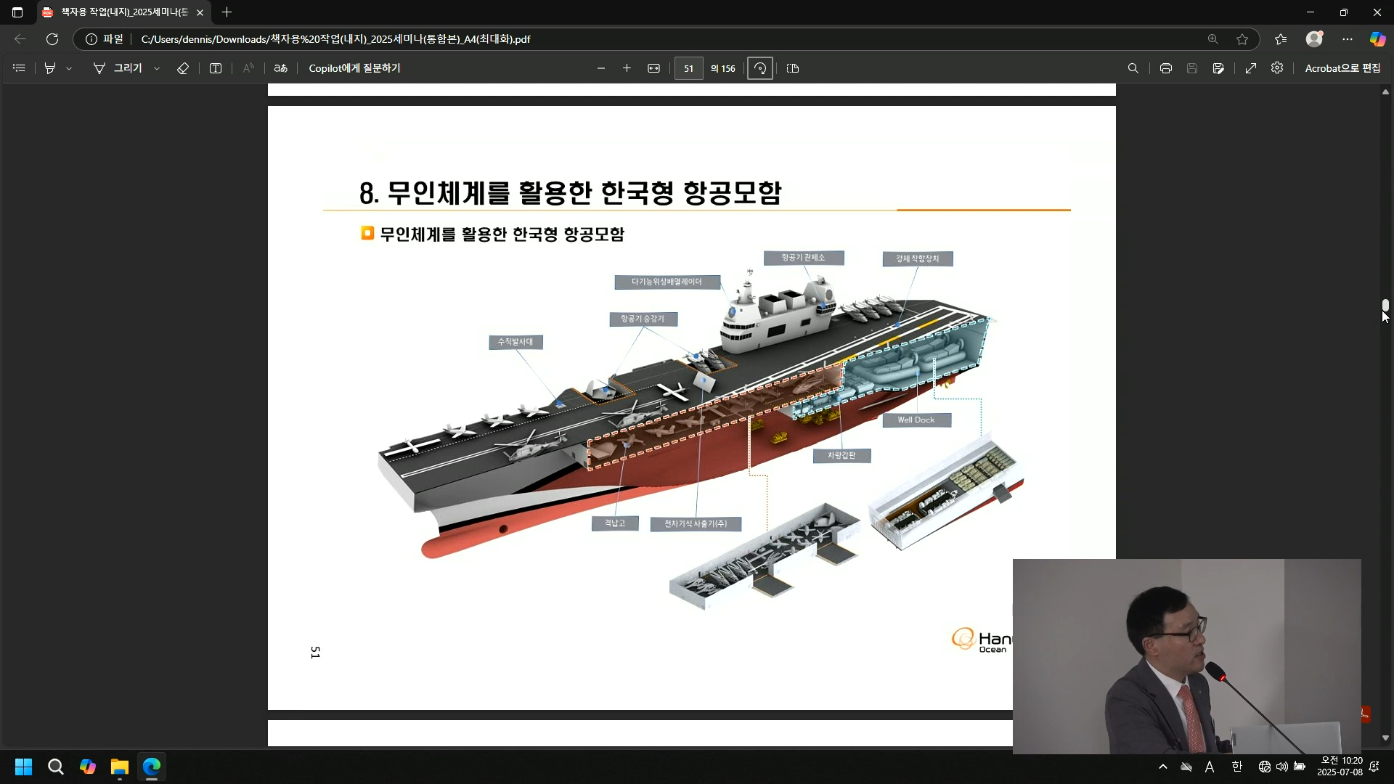1394x784 pixels.
Task: Open PDF viewer settings gear
Action: 1277,68
